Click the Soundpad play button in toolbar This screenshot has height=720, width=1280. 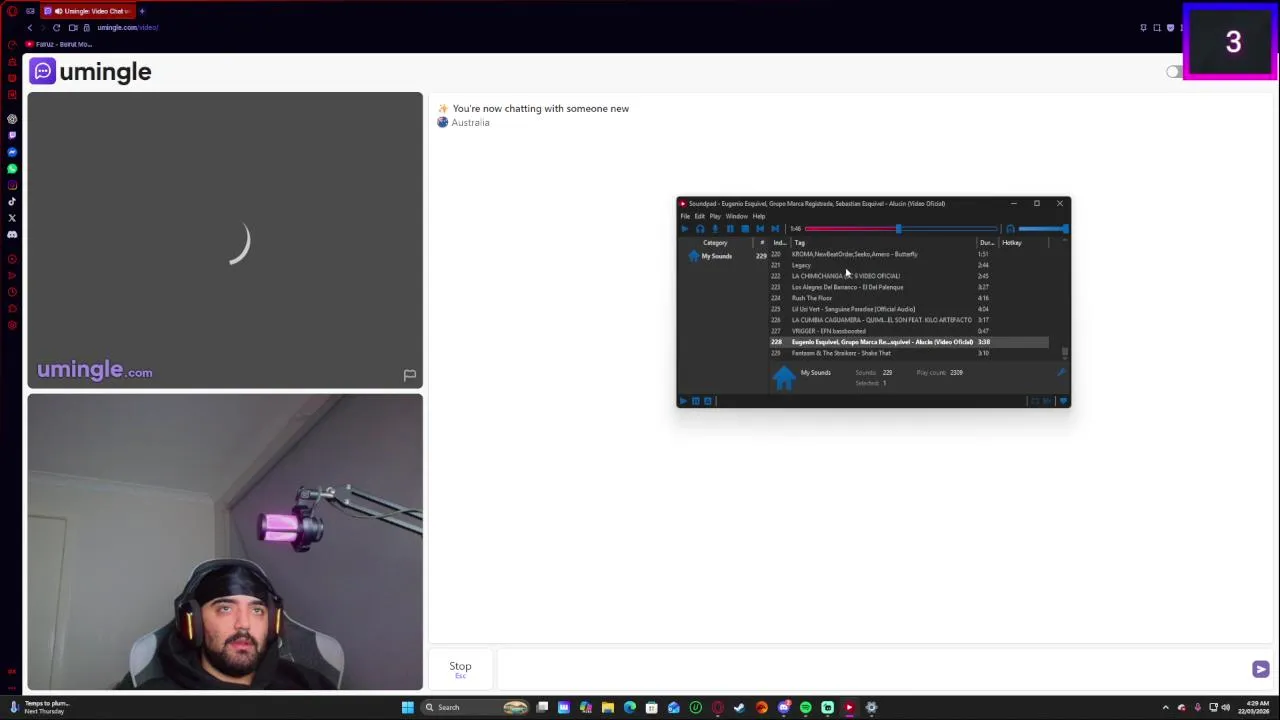(x=685, y=229)
